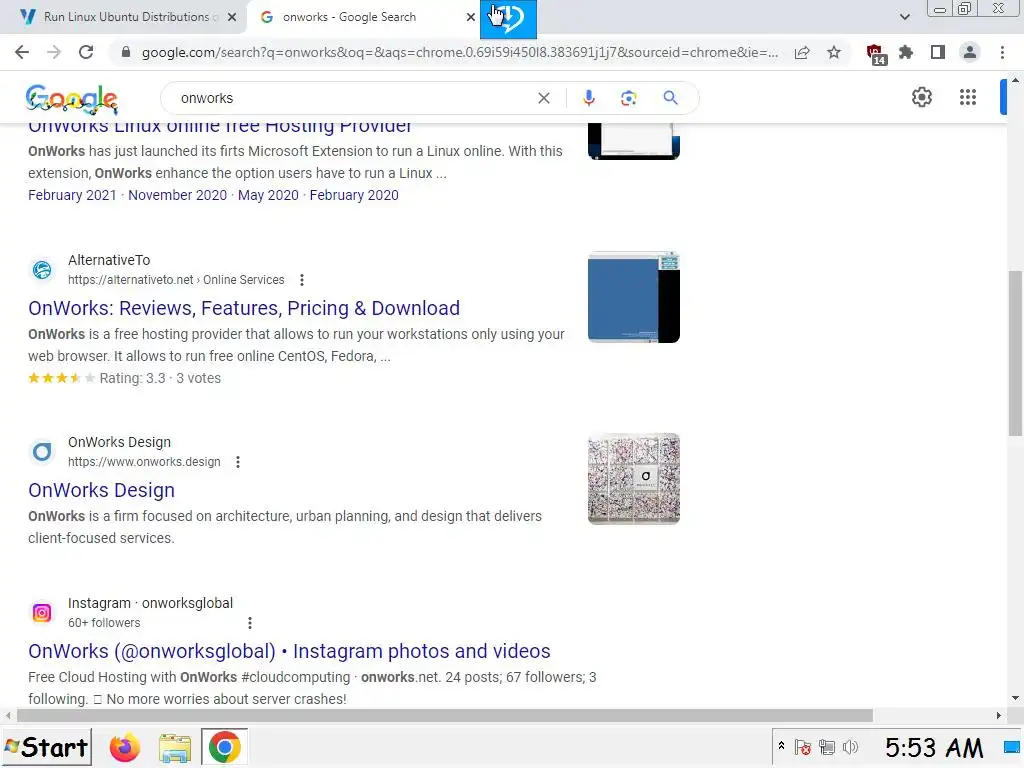This screenshot has height=768, width=1024.
Task: Open OnWorks (@onworksglobal) Instagram result
Action: [289, 651]
